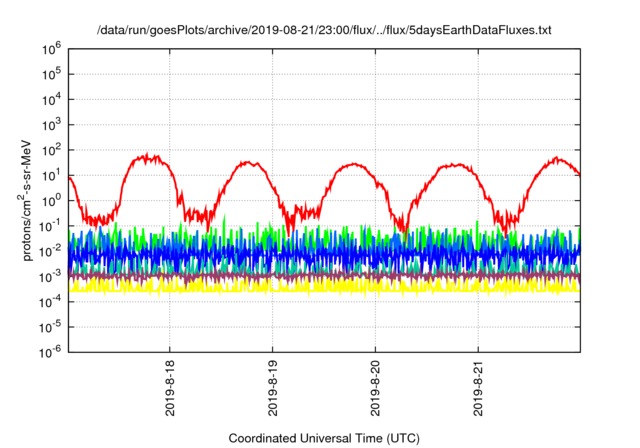This screenshot has width=640, height=448.
Task: Click the 10^-1 y-axis tick label
Action: 51,226
